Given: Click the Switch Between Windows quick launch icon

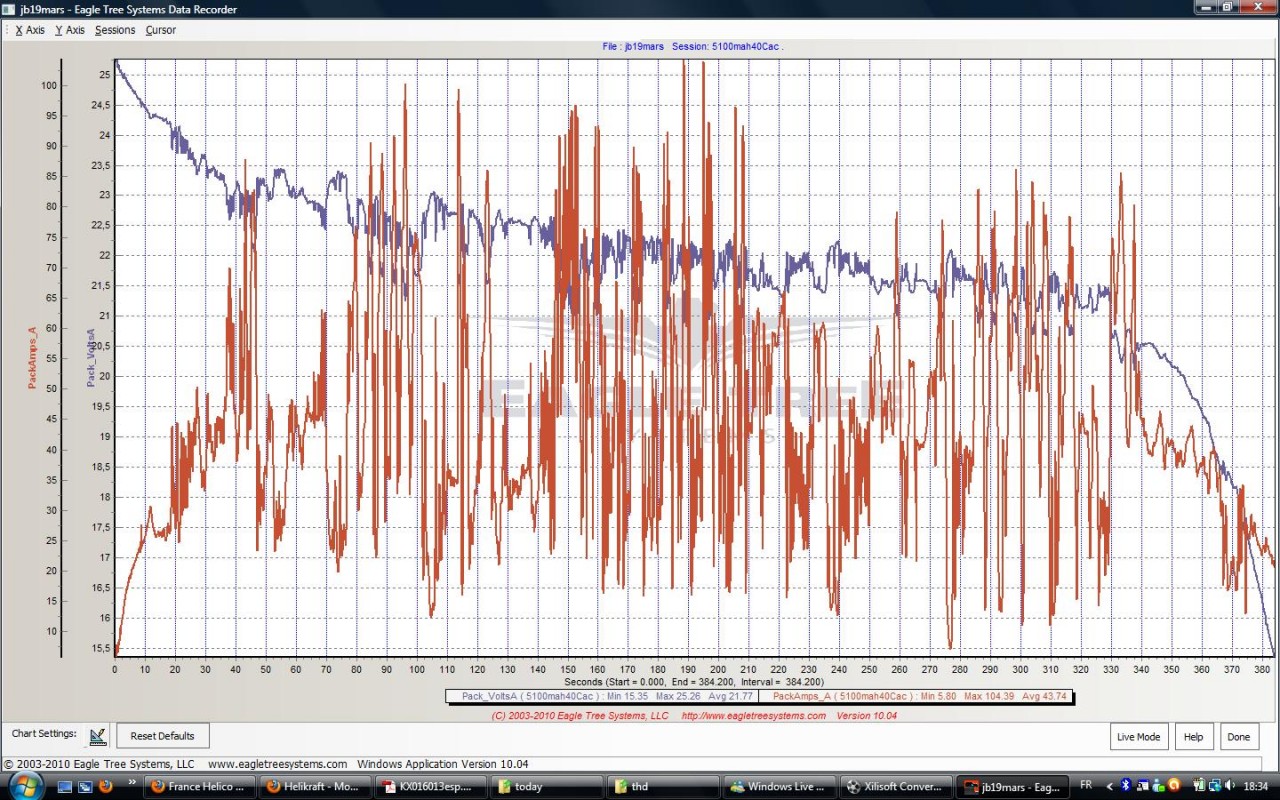Looking at the screenshot, I should [85, 787].
